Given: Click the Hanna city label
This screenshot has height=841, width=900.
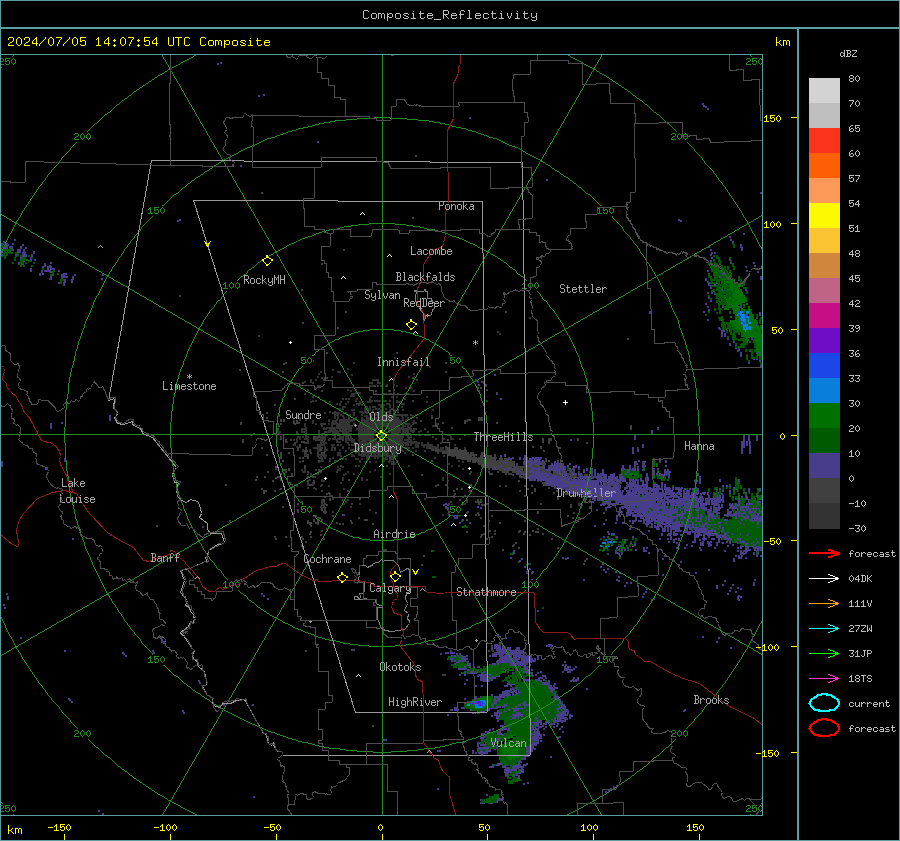Looking at the screenshot, I should click(699, 446).
